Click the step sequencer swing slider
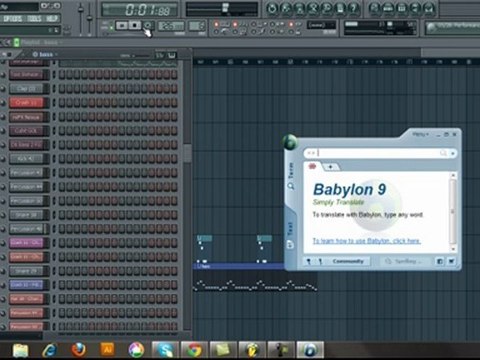480x360 pixels. (x=142, y=55)
